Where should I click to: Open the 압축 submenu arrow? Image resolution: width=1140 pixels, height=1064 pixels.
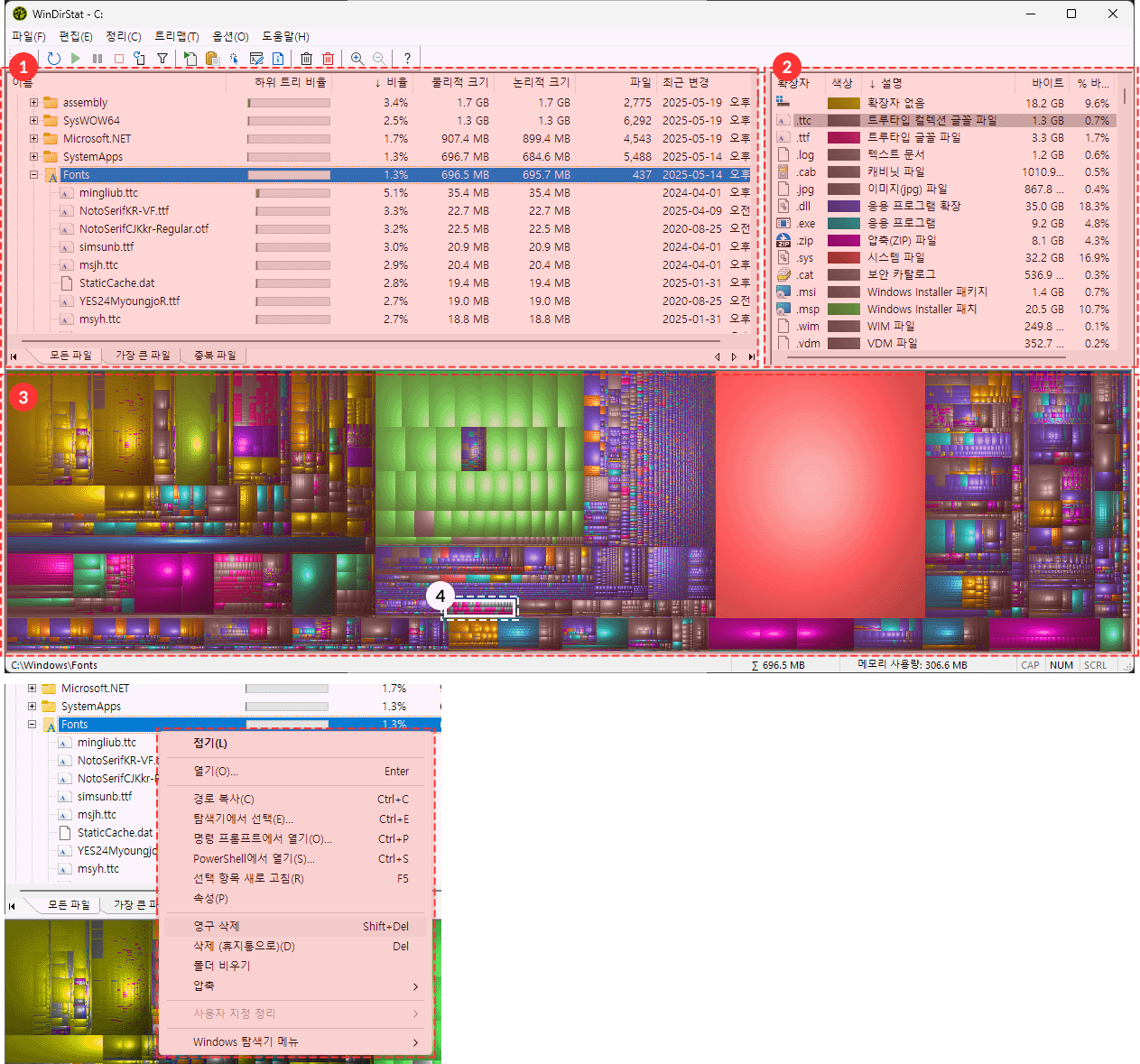pyautogui.click(x=415, y=986)
